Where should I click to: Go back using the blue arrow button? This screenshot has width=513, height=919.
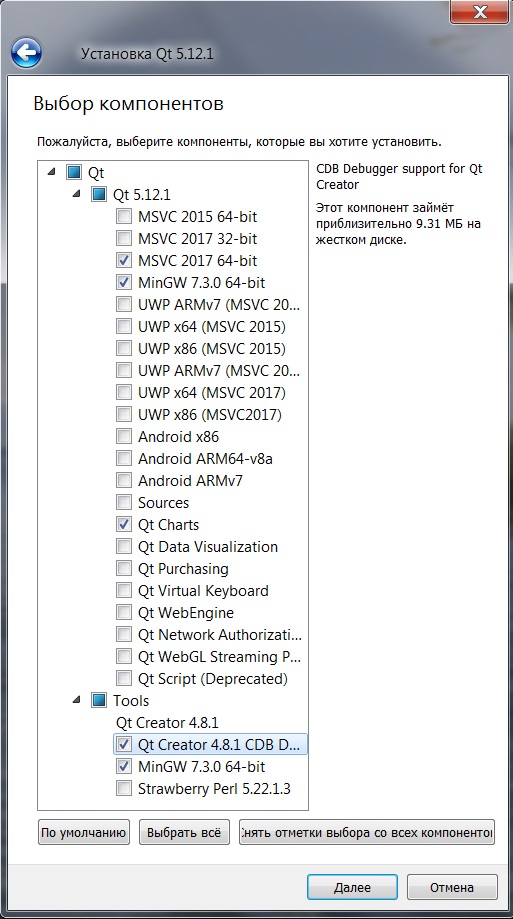point(26,54)
